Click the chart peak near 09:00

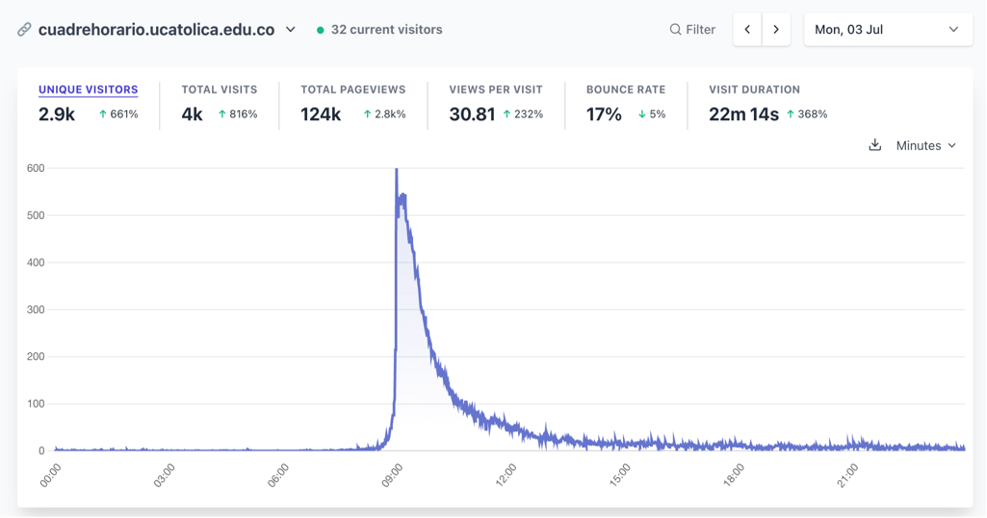tap(397, 172)
